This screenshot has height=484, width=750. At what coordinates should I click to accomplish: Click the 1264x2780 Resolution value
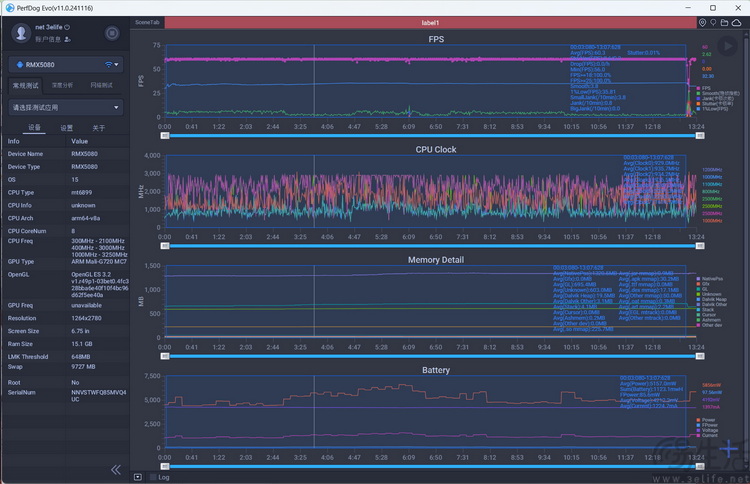[86, 318]
